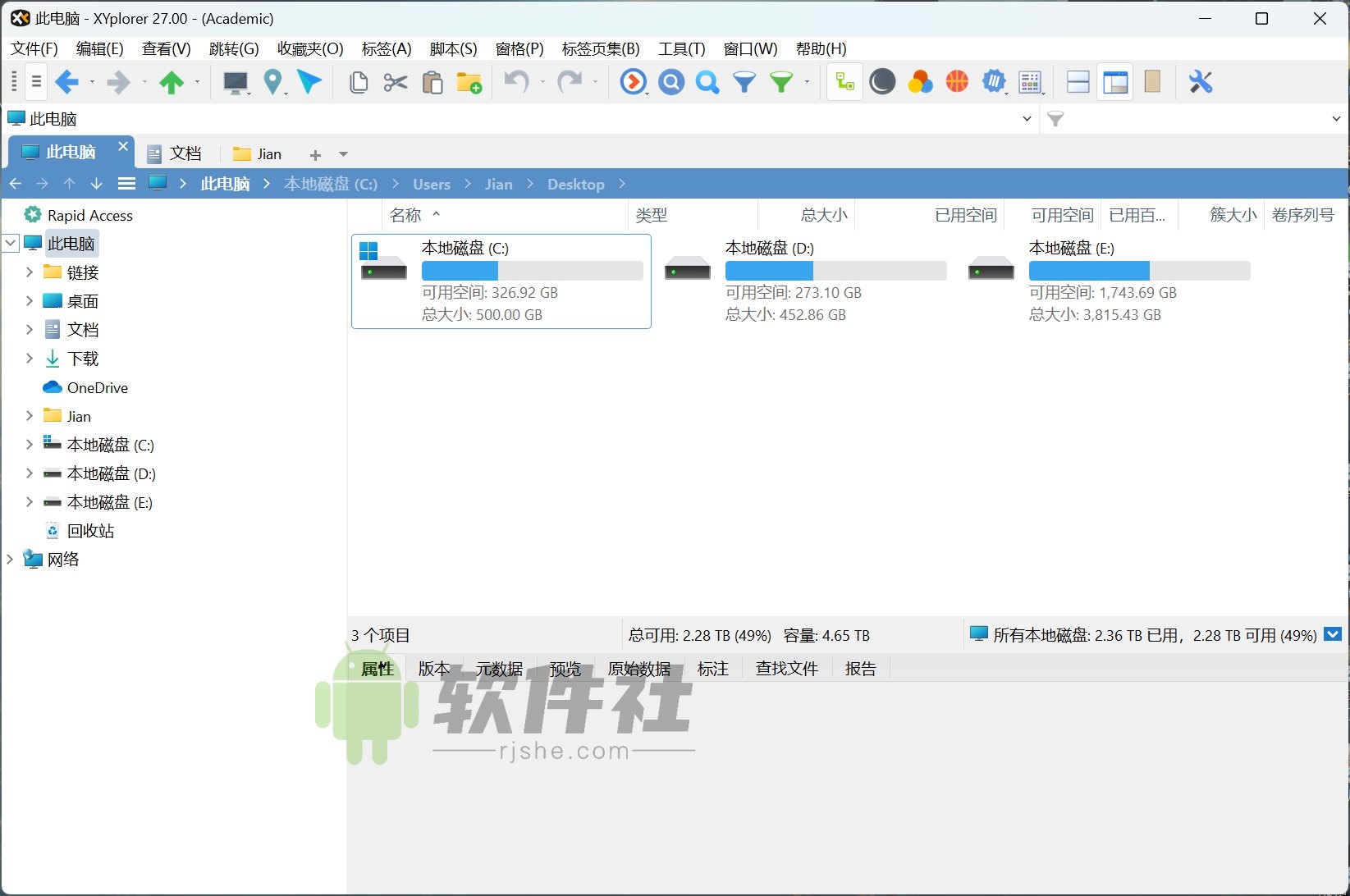Expand the 网络 tree node

tap(9, 559)
